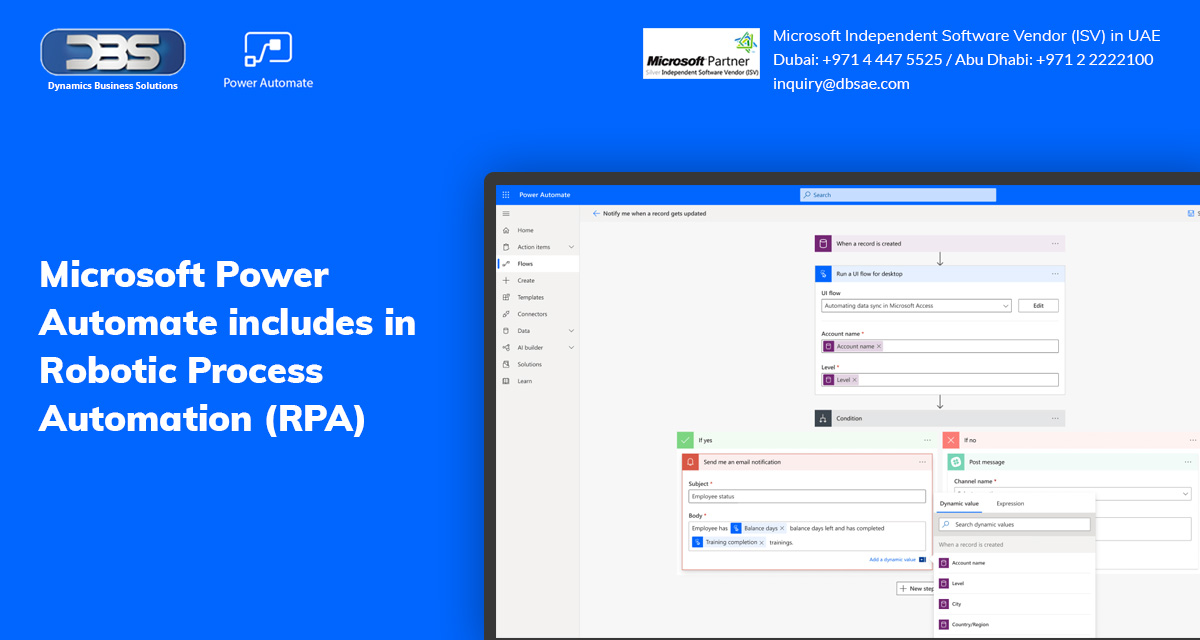Click the 'Balance days' token in Body

tap(759, 528)
